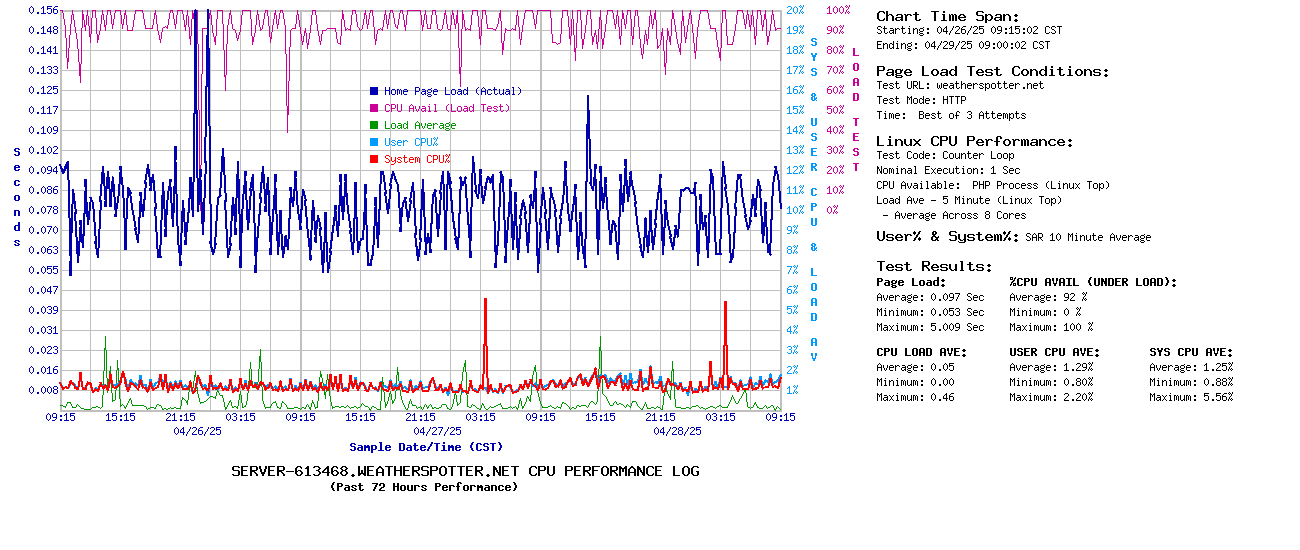The width and height of the screenshot is (1300, 550).
Task: Click the light blue User CPU% legend swatch
Action: coord(374,142)
